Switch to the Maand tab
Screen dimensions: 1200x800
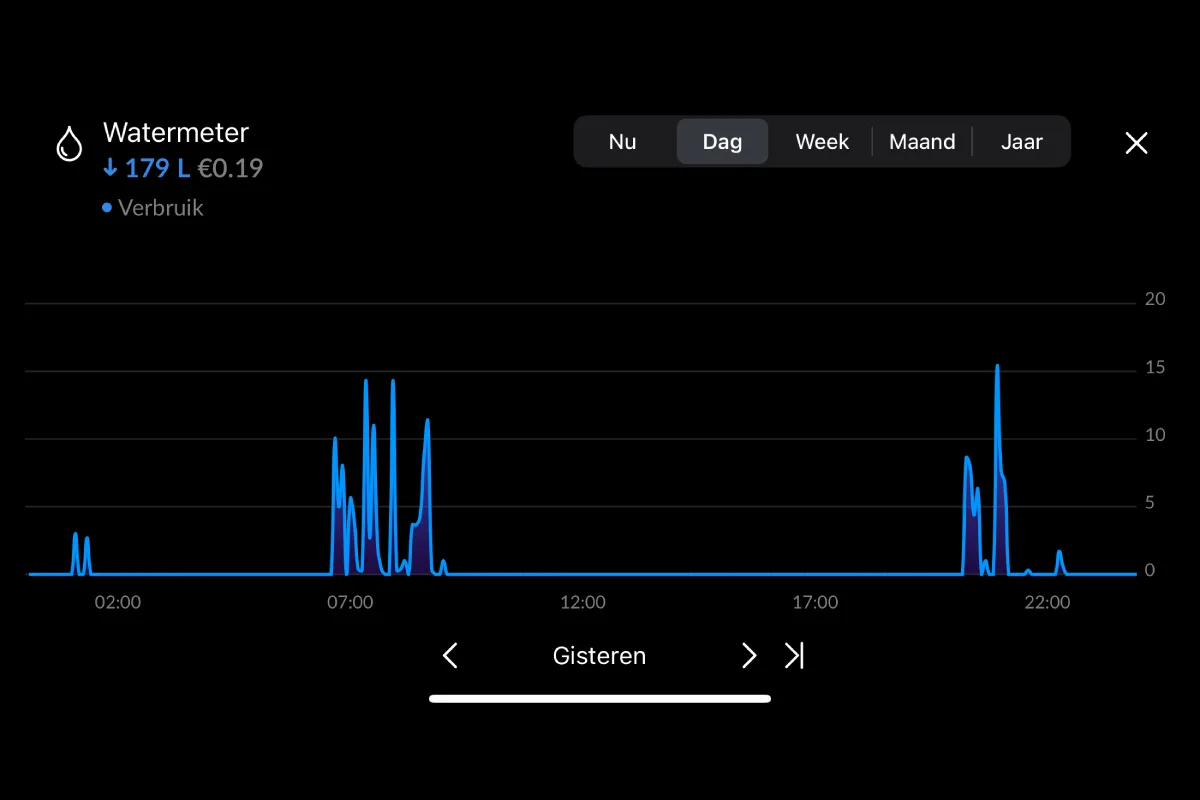coord(922,141)
